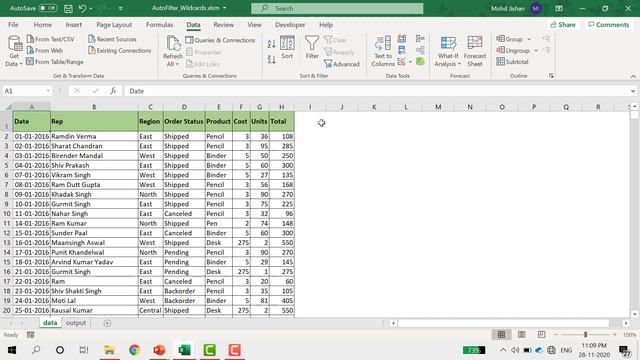Image resolution: width=640 pixels, height=360 pixels.
Task: Click From Table/Range
Action: tap(55, 62)
